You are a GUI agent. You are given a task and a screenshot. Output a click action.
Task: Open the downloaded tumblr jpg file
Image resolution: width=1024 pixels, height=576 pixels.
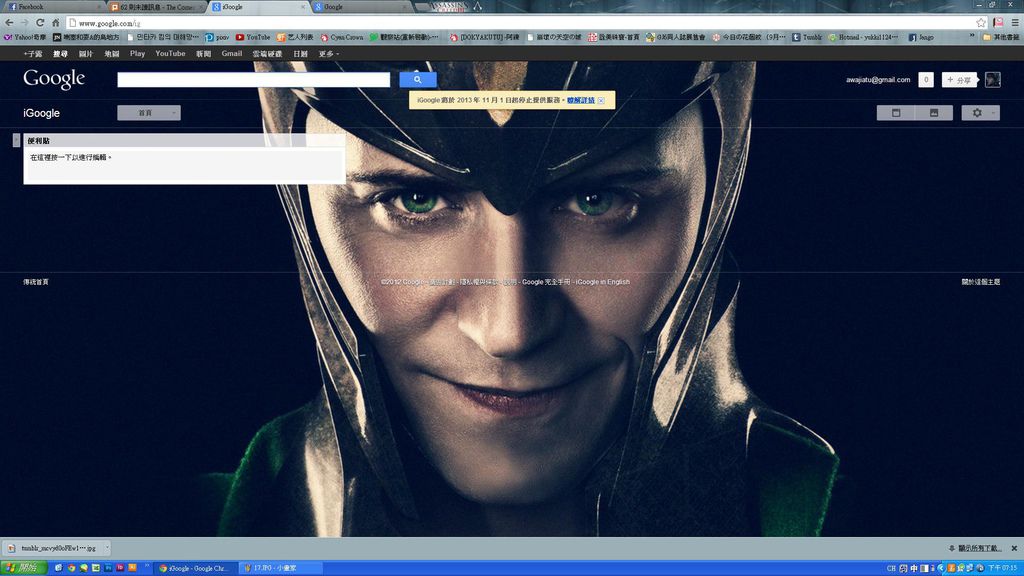tap(52, 549)
